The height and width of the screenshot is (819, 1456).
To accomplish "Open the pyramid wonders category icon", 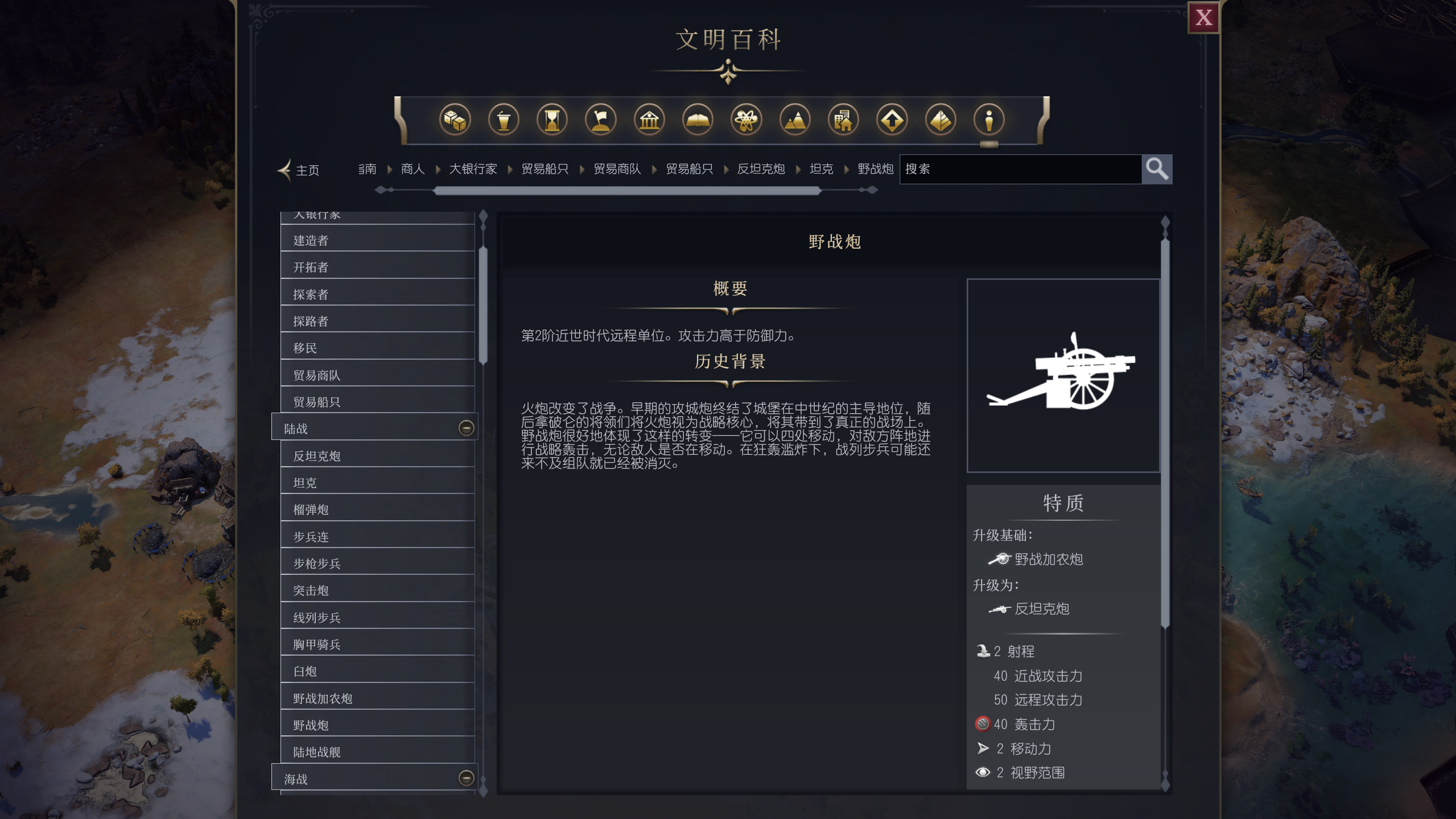I will click(x=940, y=120).
